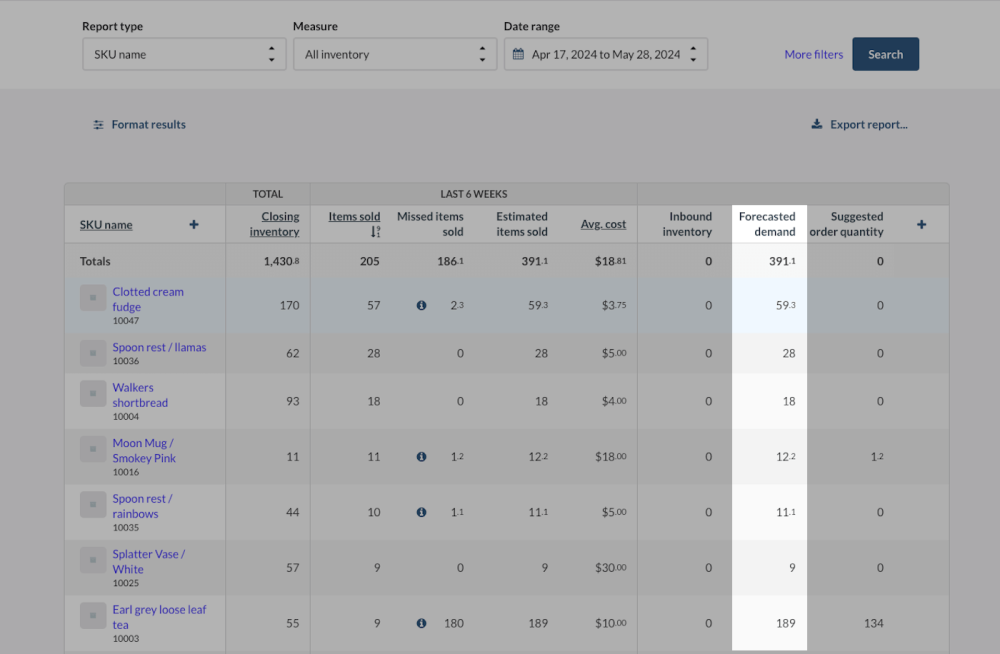Add a column using the plus next to SKU name
The height and width of the screenshot is (654, 1000).
[193, 224]
